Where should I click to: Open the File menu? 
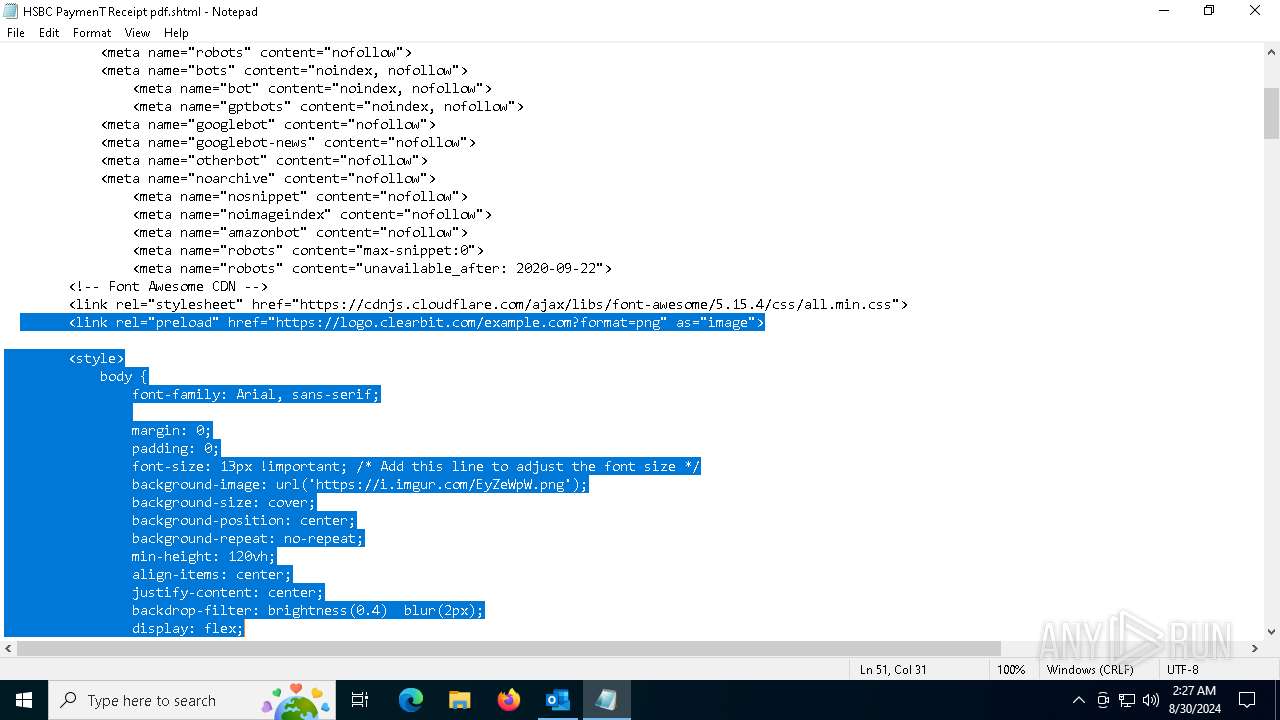point(16,33)
